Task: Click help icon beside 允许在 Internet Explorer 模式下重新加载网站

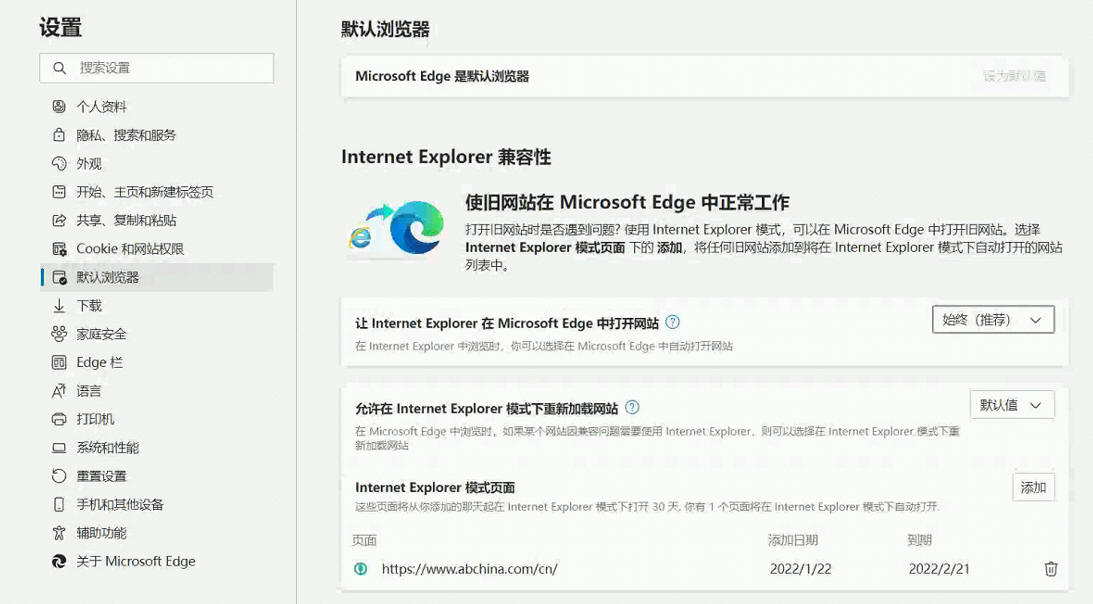Action: [632, 407]
